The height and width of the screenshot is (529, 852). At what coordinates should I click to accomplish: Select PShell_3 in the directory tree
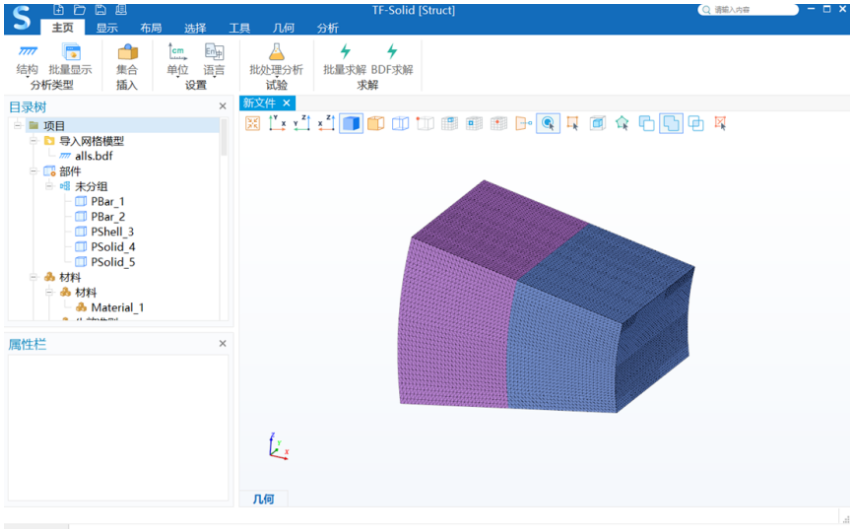(112, 232)
